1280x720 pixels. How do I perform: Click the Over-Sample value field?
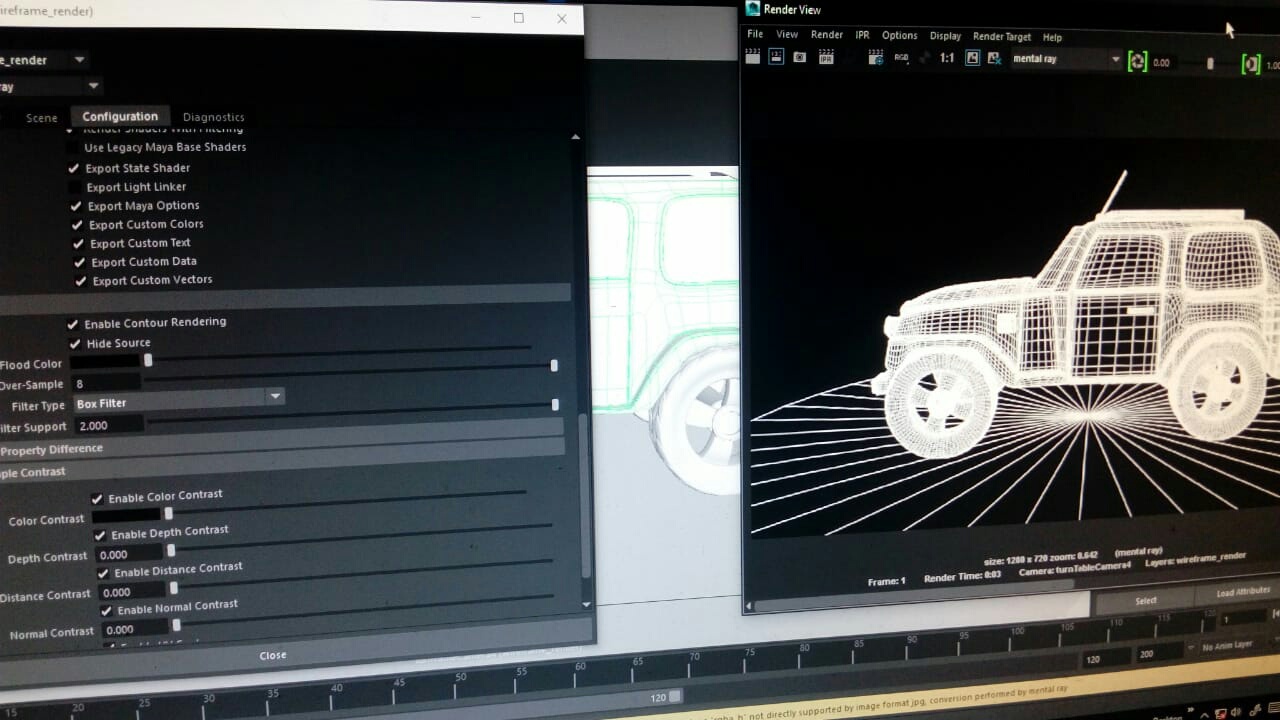click(107, 383)
